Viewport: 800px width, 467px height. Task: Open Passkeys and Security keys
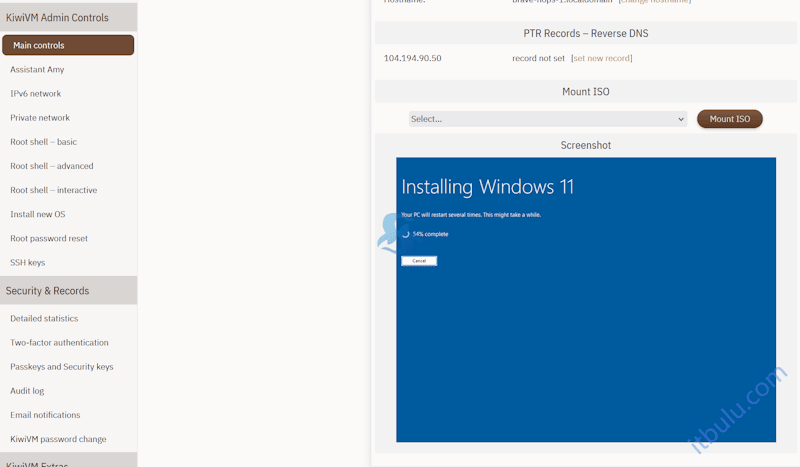click(62, 366)
